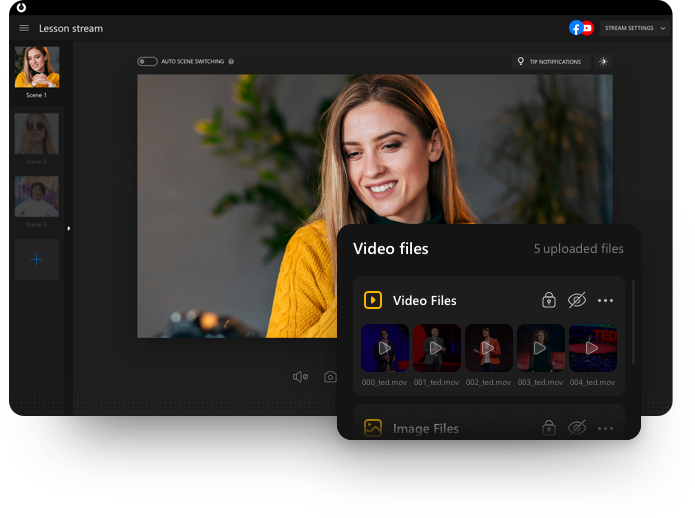Play the 003_ted.mov video thumbnail
The width and height of the screenshot is (695, 518).
(540, 348)
